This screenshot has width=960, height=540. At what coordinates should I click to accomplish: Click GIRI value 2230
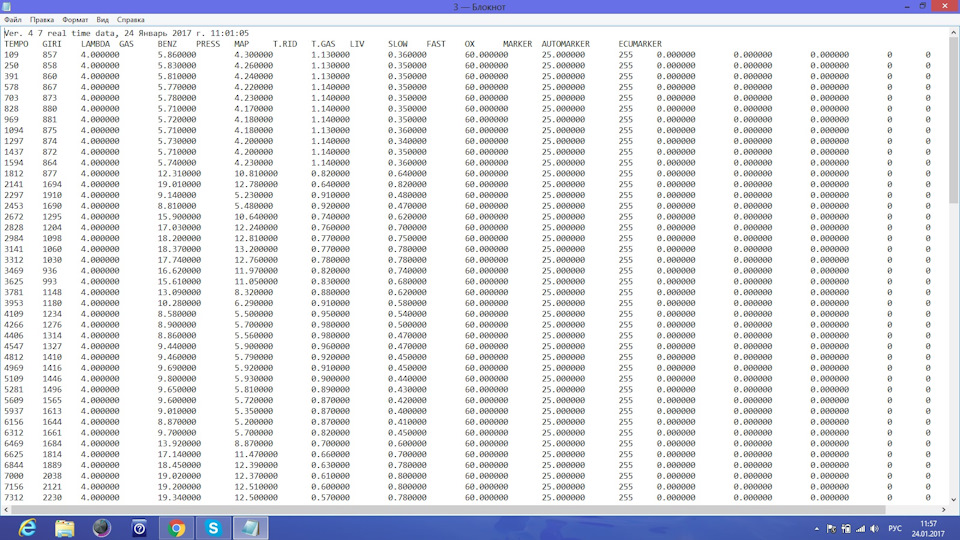click(x=52, y=498)
